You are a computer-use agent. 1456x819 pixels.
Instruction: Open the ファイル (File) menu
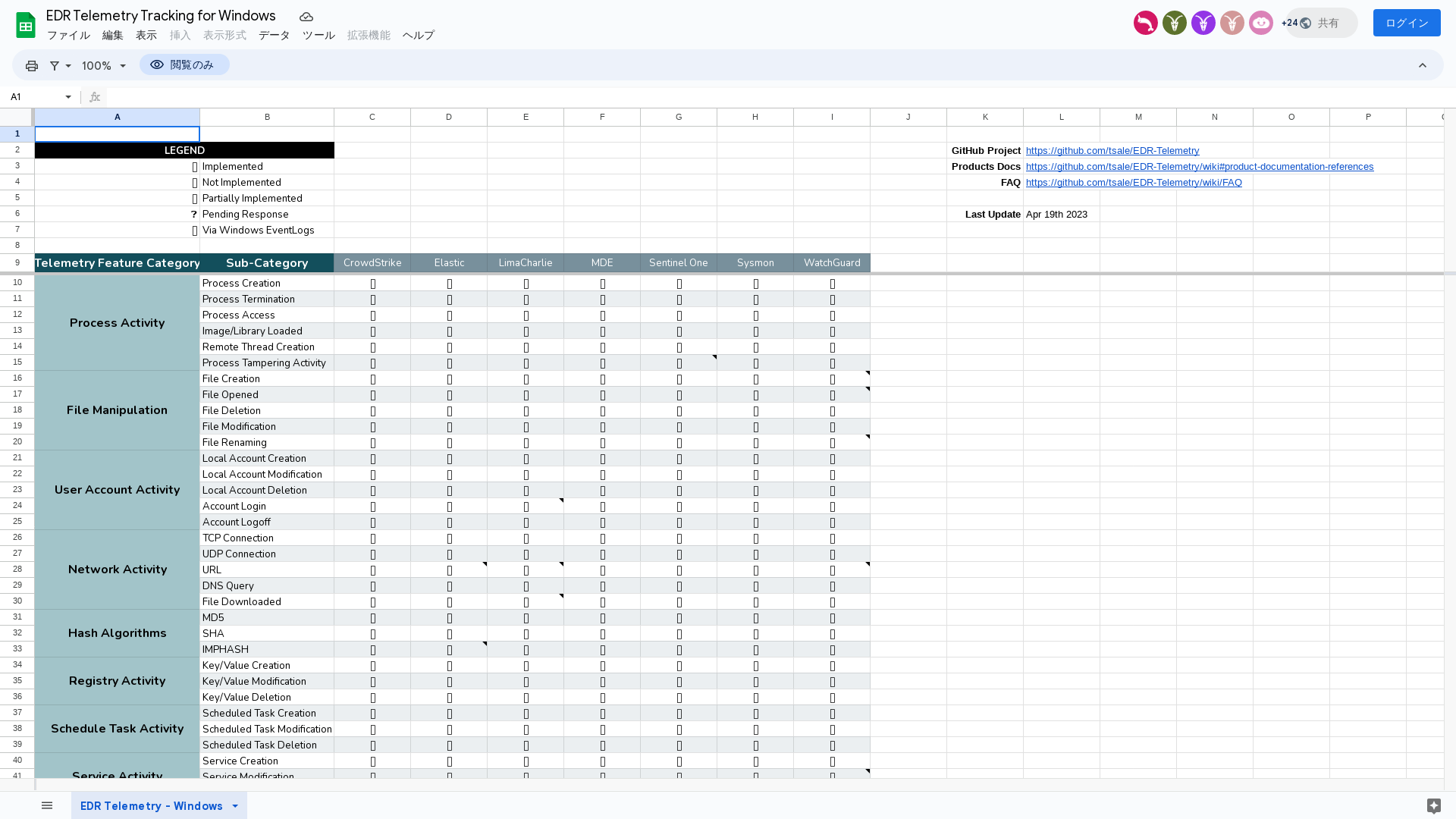tap(68, 36)
